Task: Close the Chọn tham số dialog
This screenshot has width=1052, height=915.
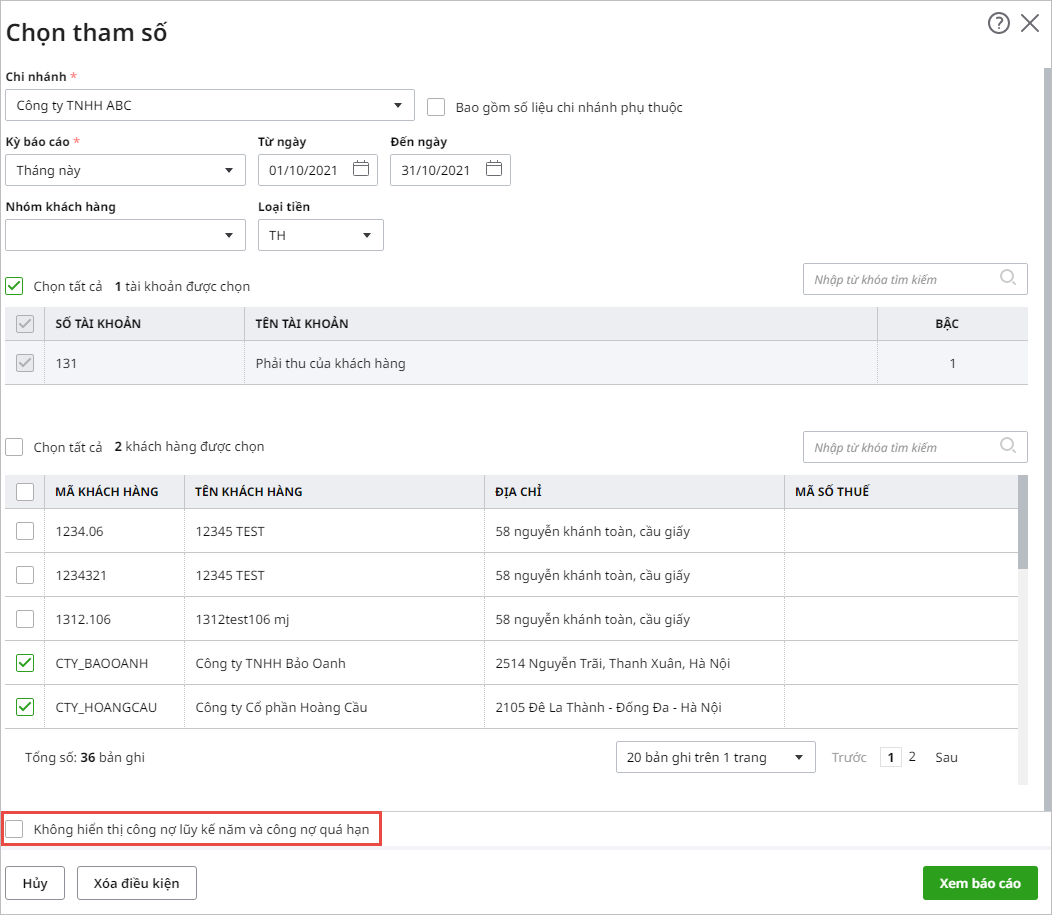Action: (1030, 24)
